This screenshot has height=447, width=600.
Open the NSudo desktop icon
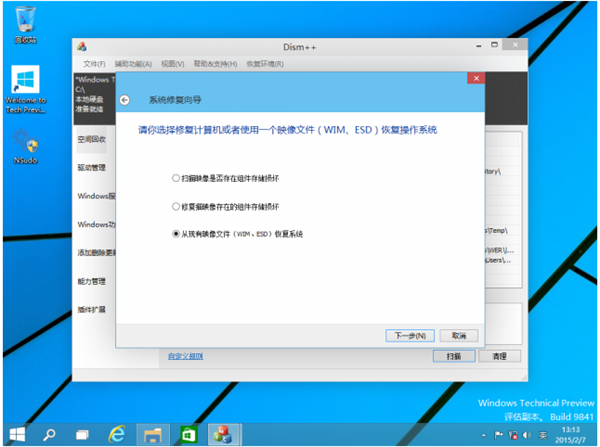coord(25,147)
